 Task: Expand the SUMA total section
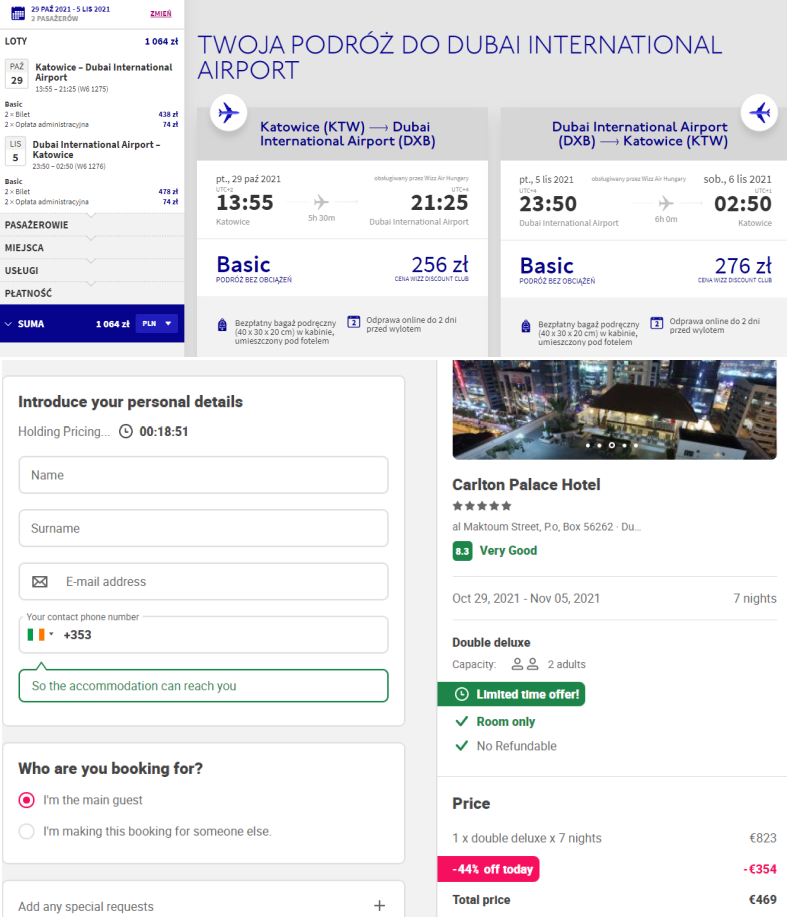[10, 324]
